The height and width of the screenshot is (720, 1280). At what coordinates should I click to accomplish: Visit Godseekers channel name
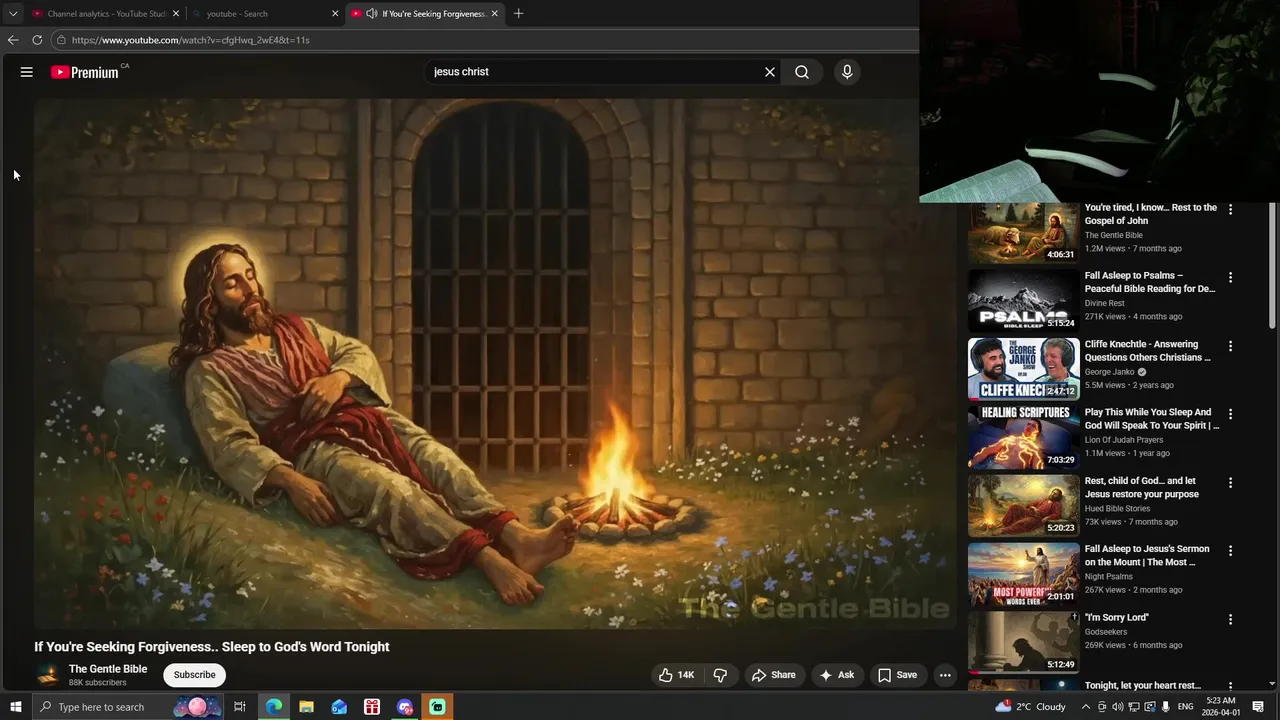[1106, 632]
